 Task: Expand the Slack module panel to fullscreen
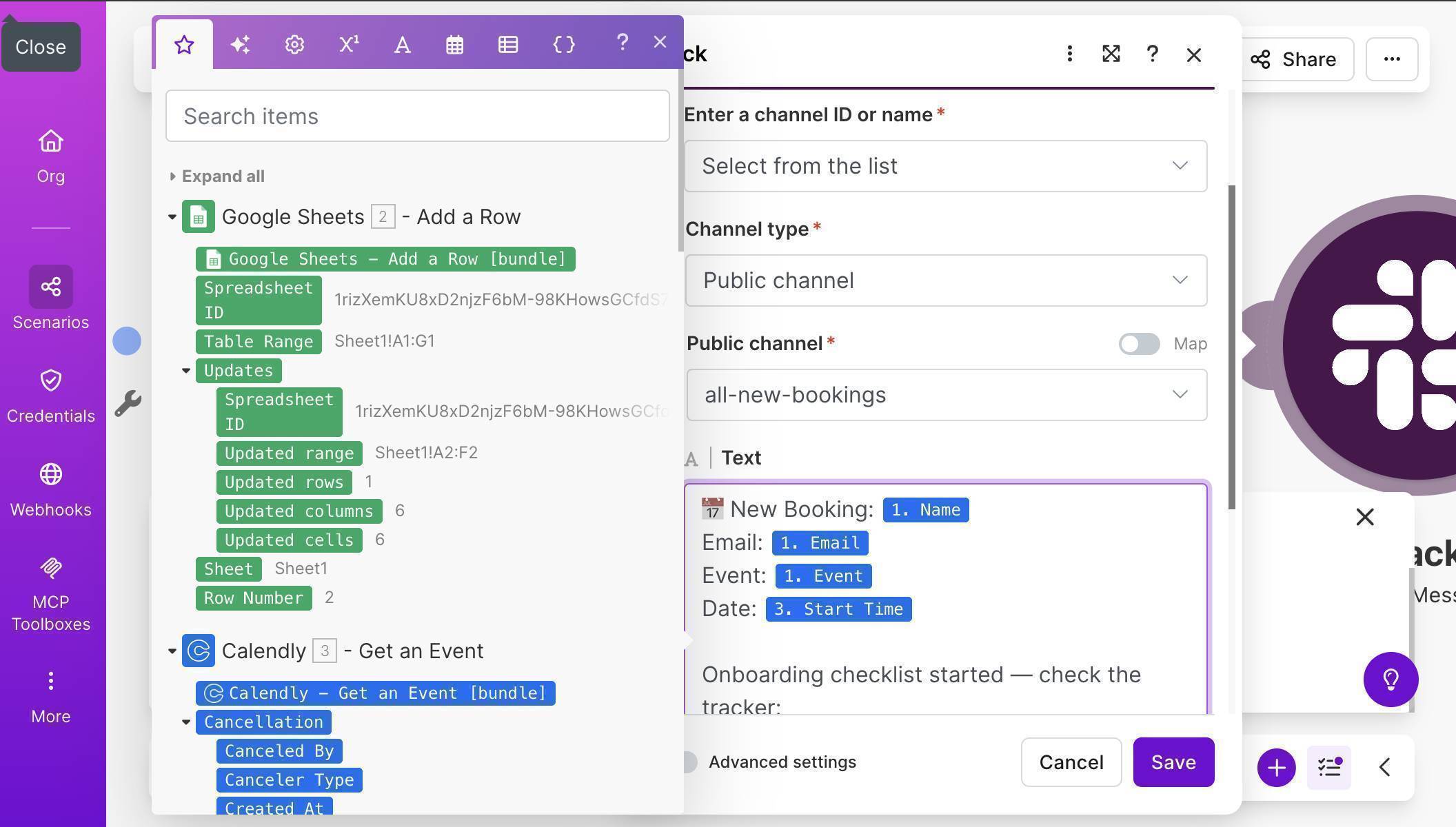pyautogui.click(x=1111, y=54)
